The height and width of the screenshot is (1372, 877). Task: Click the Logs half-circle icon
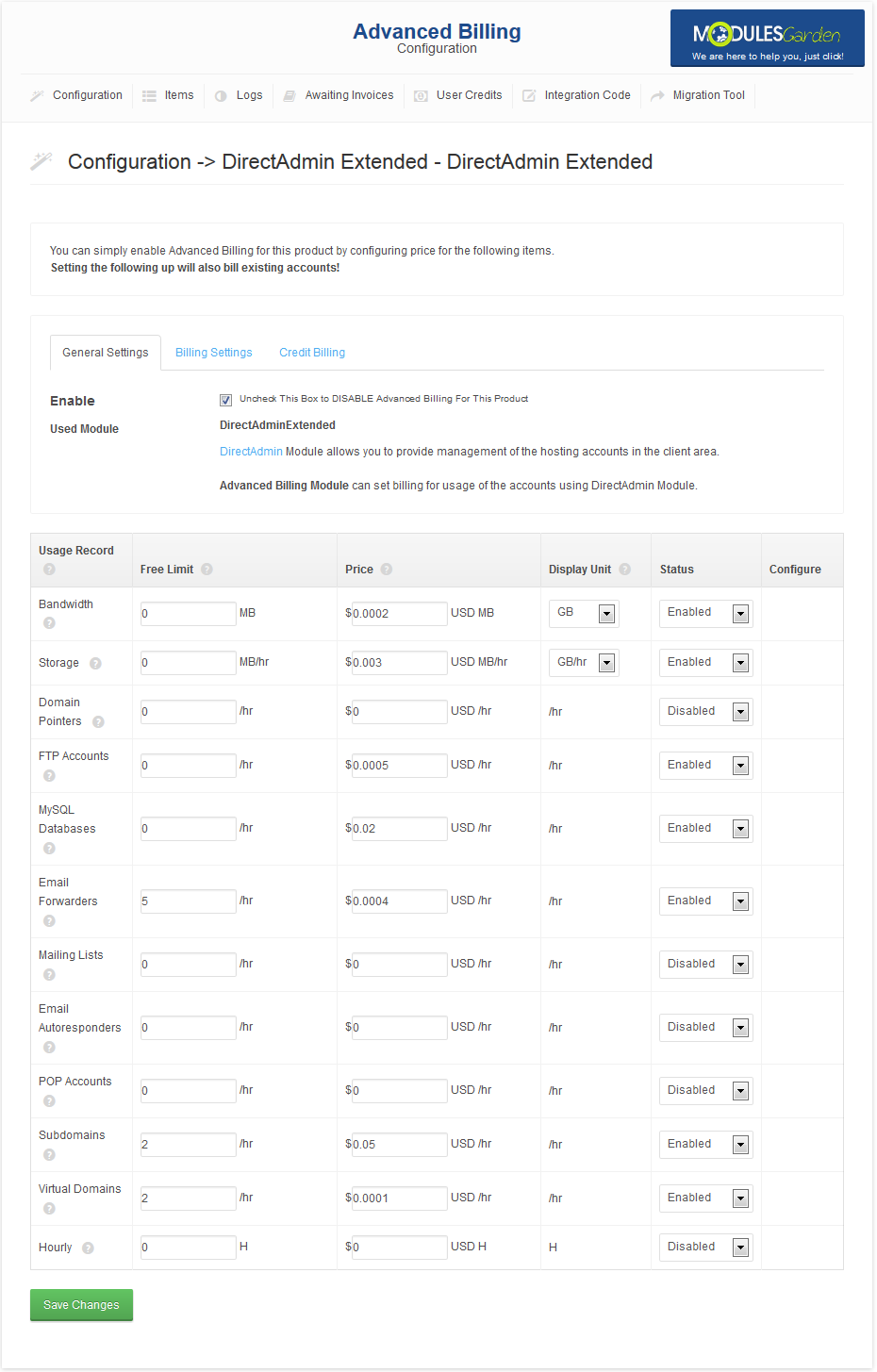click(221, 95)
